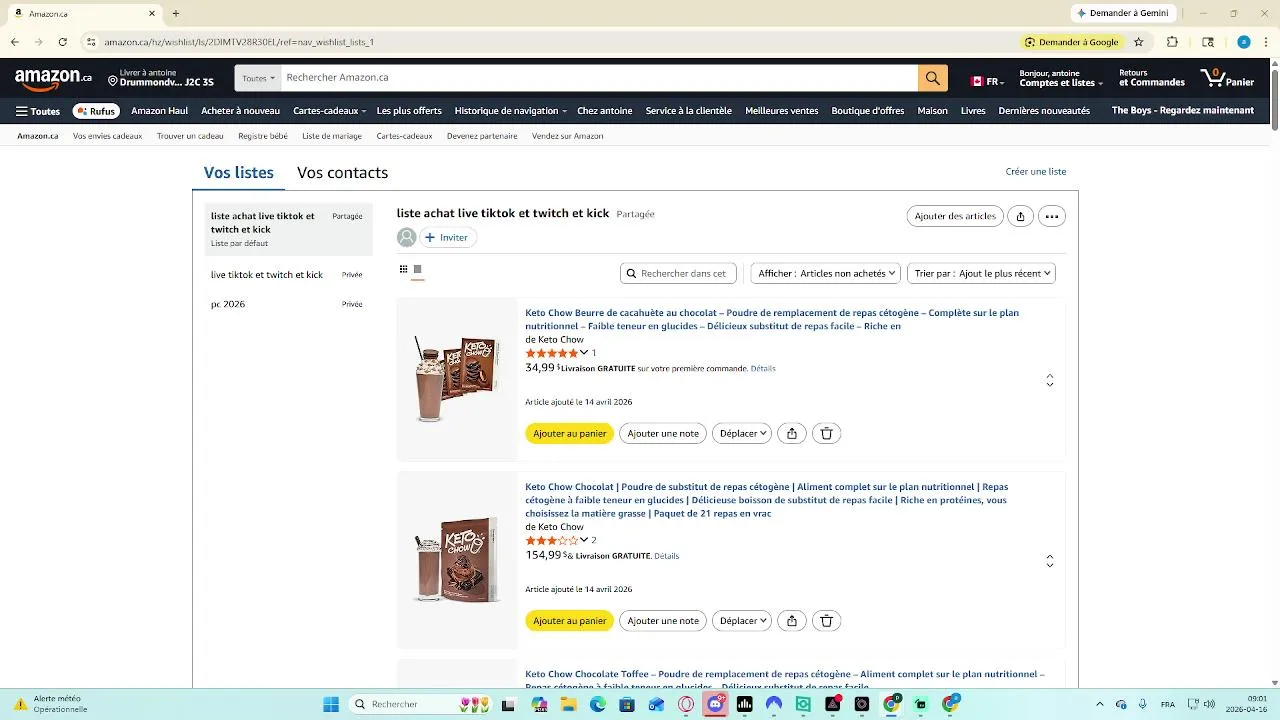Open Amazon Haul in navigation bar
Screen dimensions: 1280x720
click(159, 111)
